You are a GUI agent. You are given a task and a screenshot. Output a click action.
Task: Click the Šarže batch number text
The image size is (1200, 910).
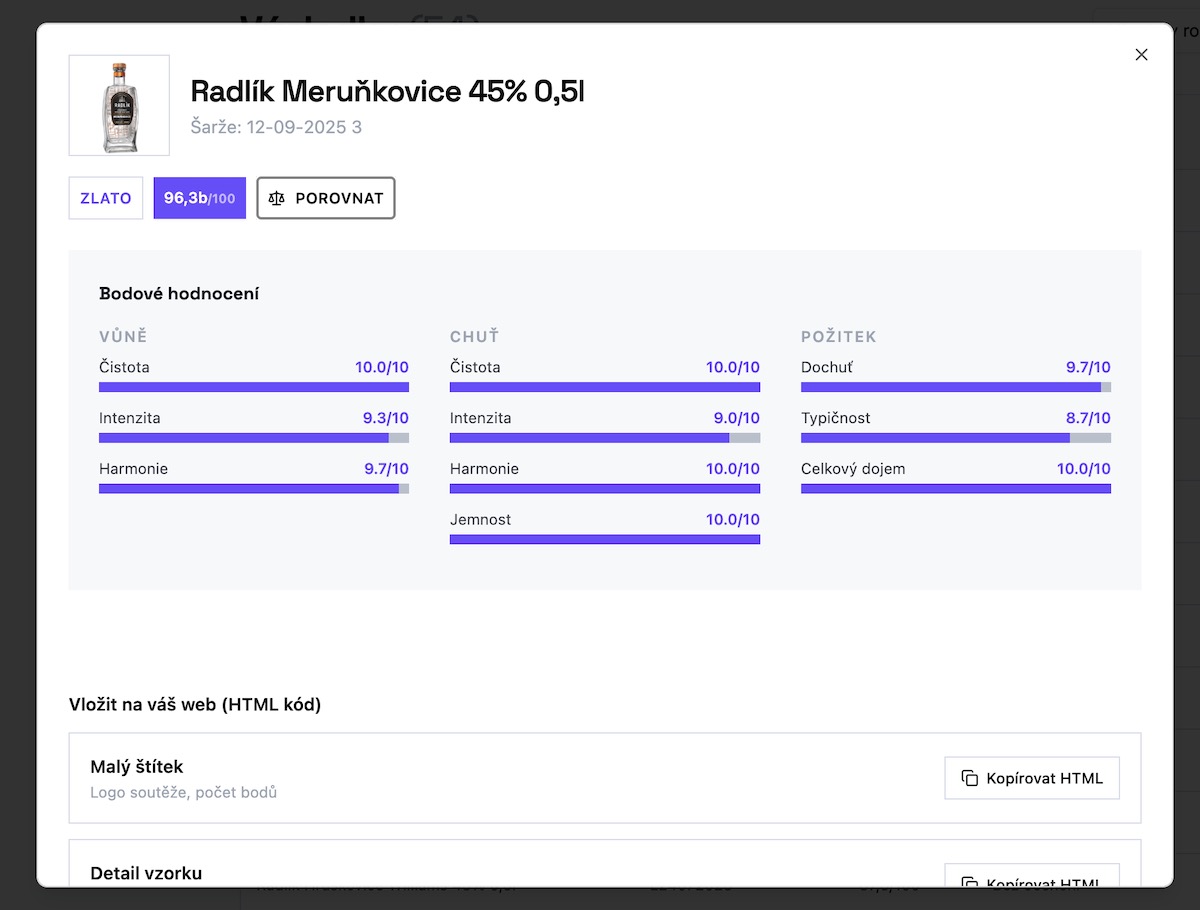tap(276, 127)
